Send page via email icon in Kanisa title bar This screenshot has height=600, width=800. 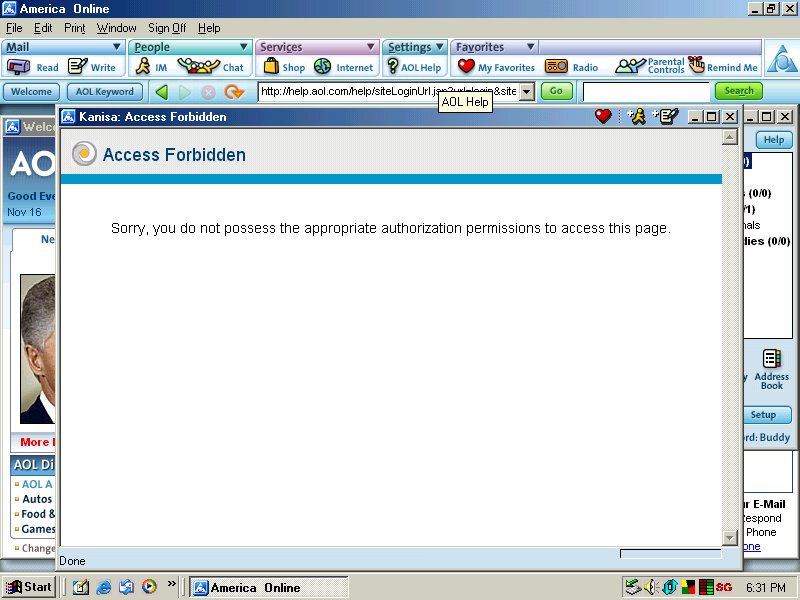665,117
